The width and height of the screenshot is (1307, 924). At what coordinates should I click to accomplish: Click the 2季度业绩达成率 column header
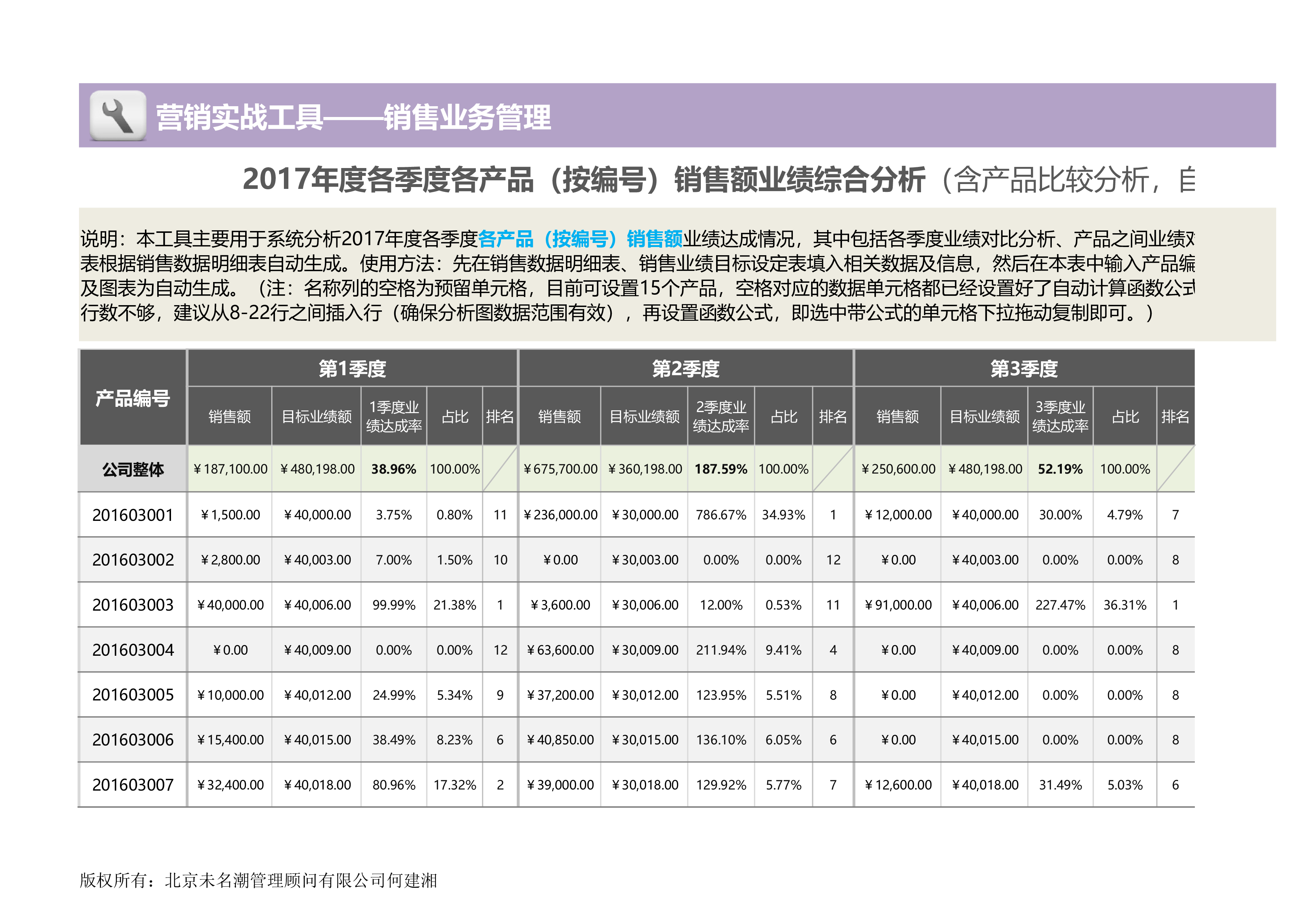pyautogui.click(x=721, y=416)
